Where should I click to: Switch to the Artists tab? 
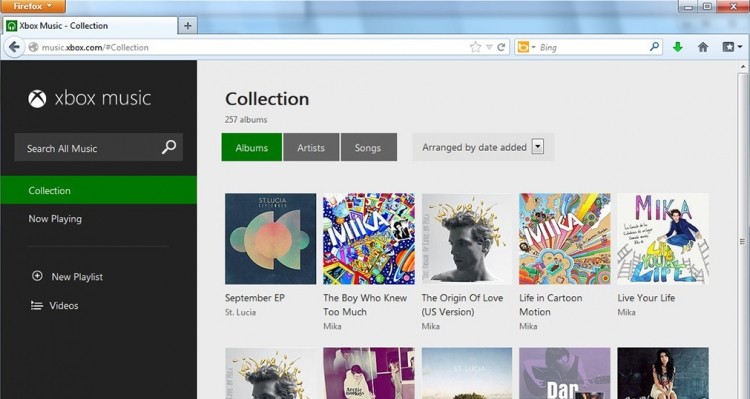pyautogui.click(x=311, y=147)
